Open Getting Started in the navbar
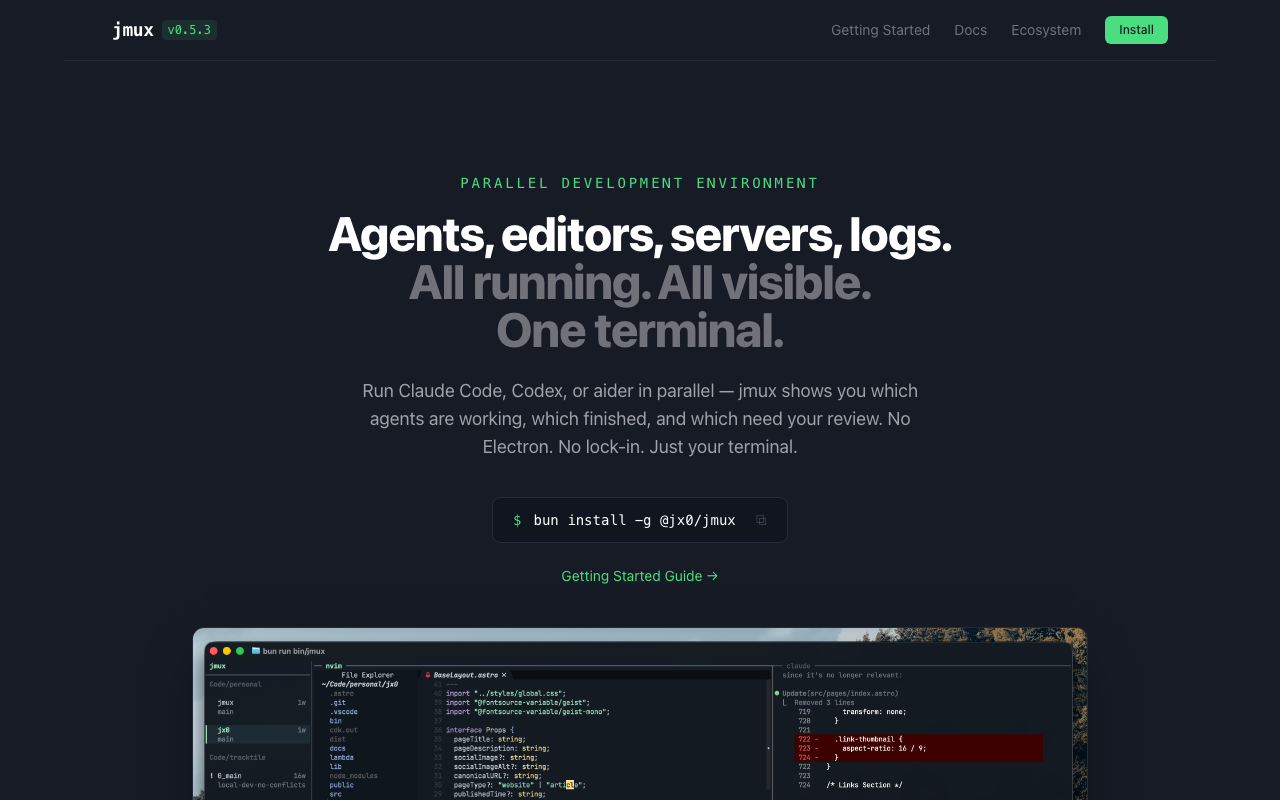Screen dimensions: 1280x800 pos(880,30)
